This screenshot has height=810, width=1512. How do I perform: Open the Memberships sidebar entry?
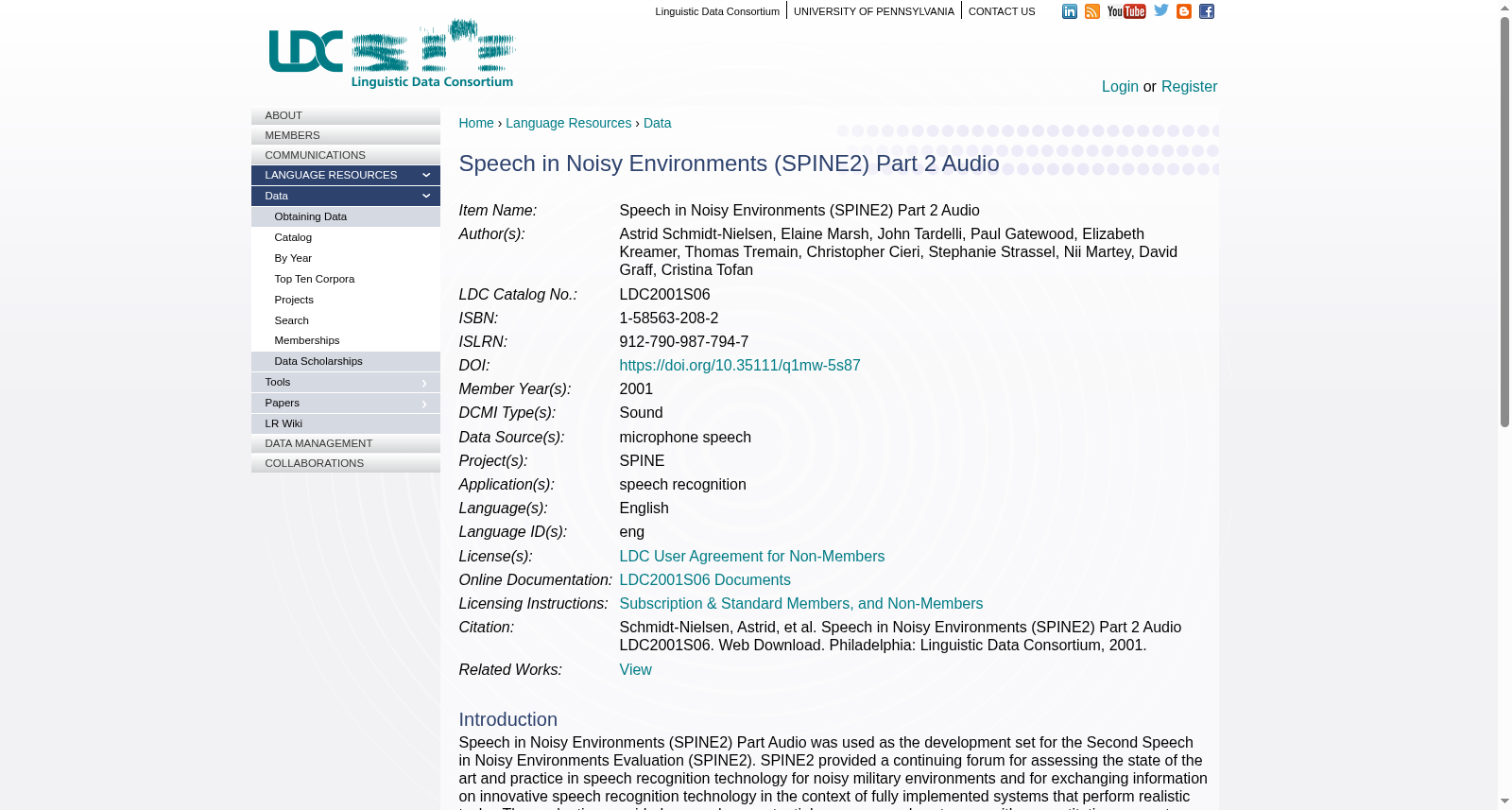pyautogui.click(x=346, y=340)
